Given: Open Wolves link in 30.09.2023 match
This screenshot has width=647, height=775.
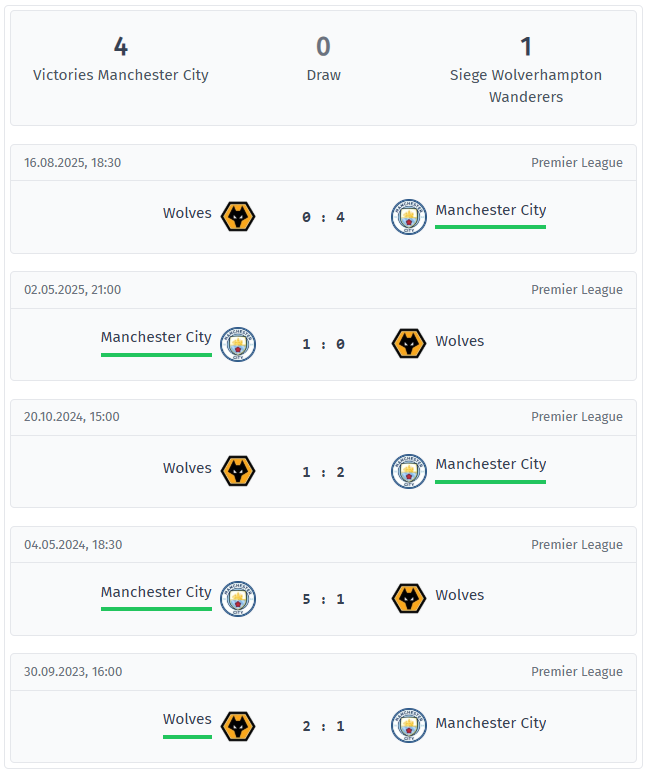Looking at the screenshot, I should pos(187,719).
